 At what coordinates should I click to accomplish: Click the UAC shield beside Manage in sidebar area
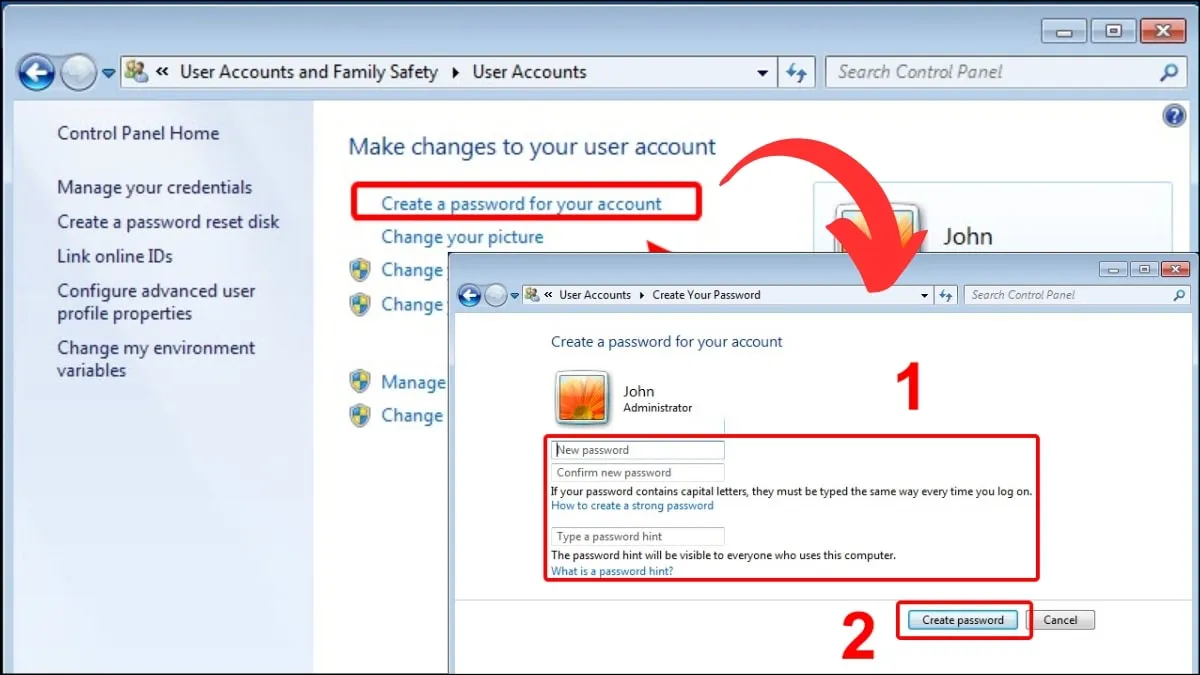coord(361,381)
